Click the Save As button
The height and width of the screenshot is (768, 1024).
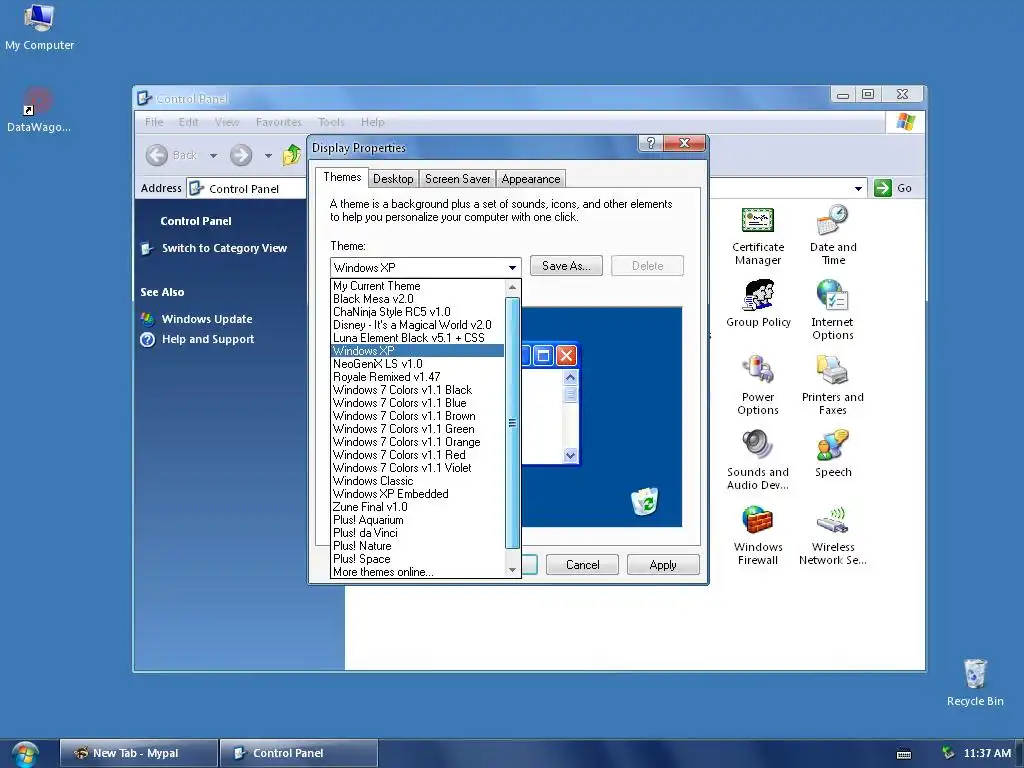(566, 266)
